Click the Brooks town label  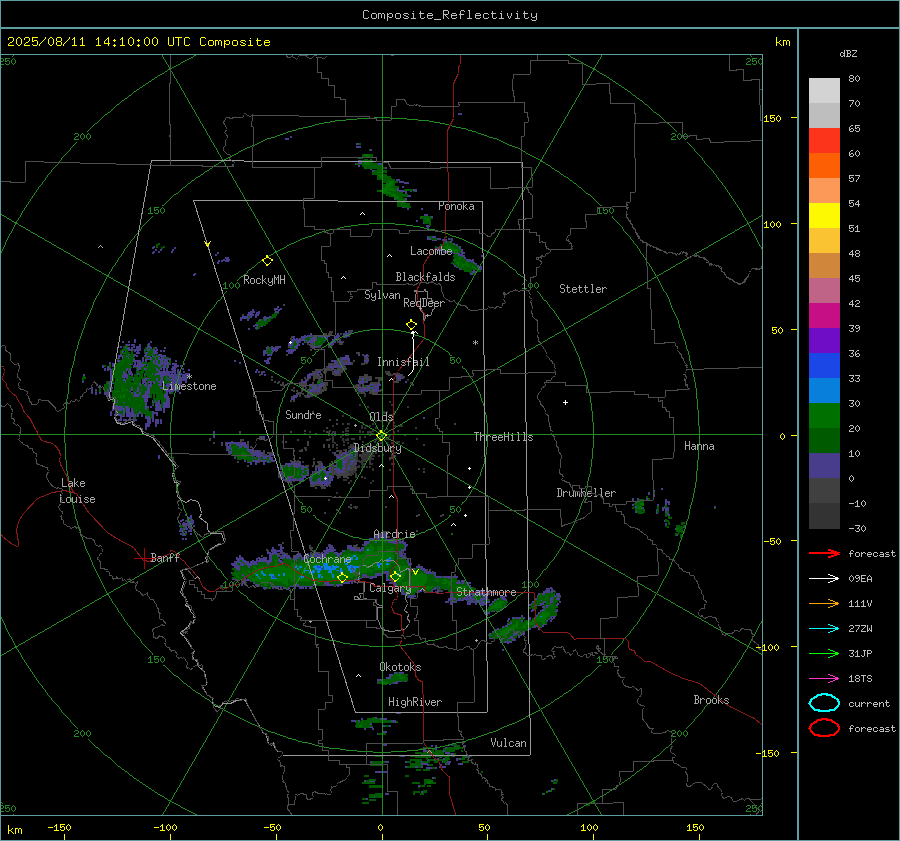tap(711, 700)
